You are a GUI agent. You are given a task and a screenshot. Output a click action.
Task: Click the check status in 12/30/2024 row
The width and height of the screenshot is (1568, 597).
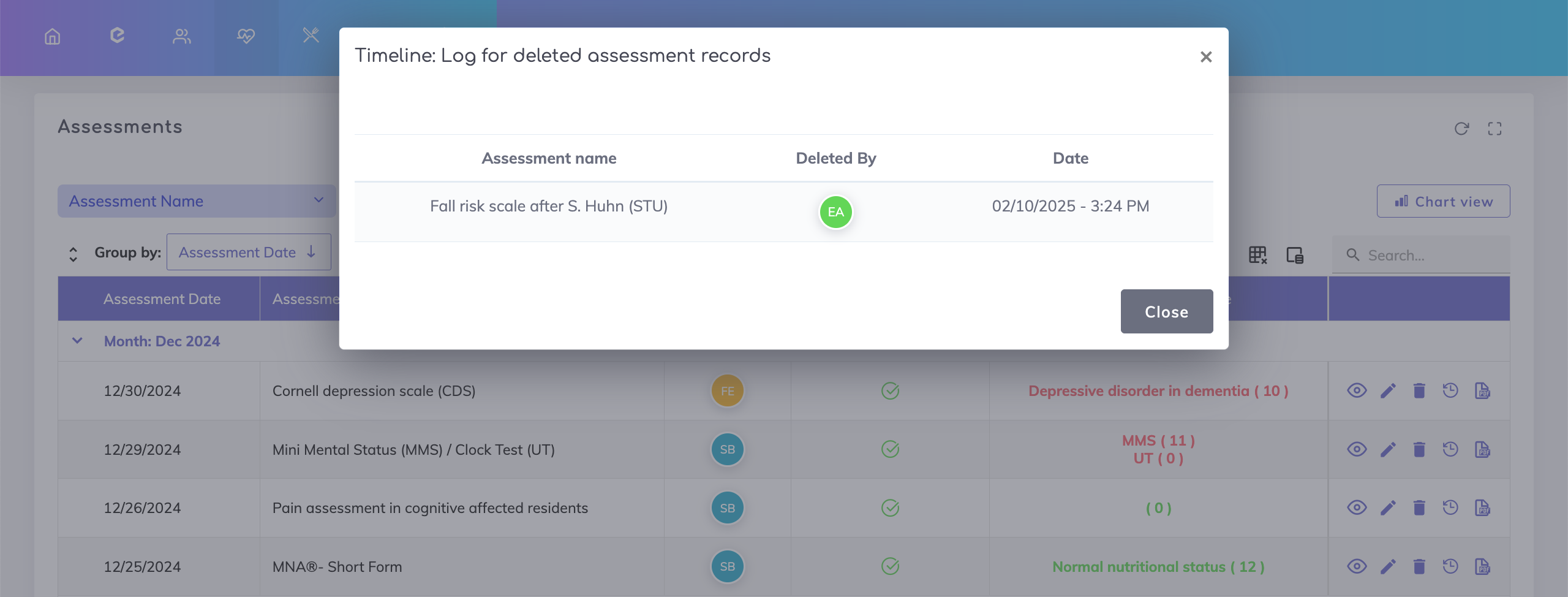[890, 390]
